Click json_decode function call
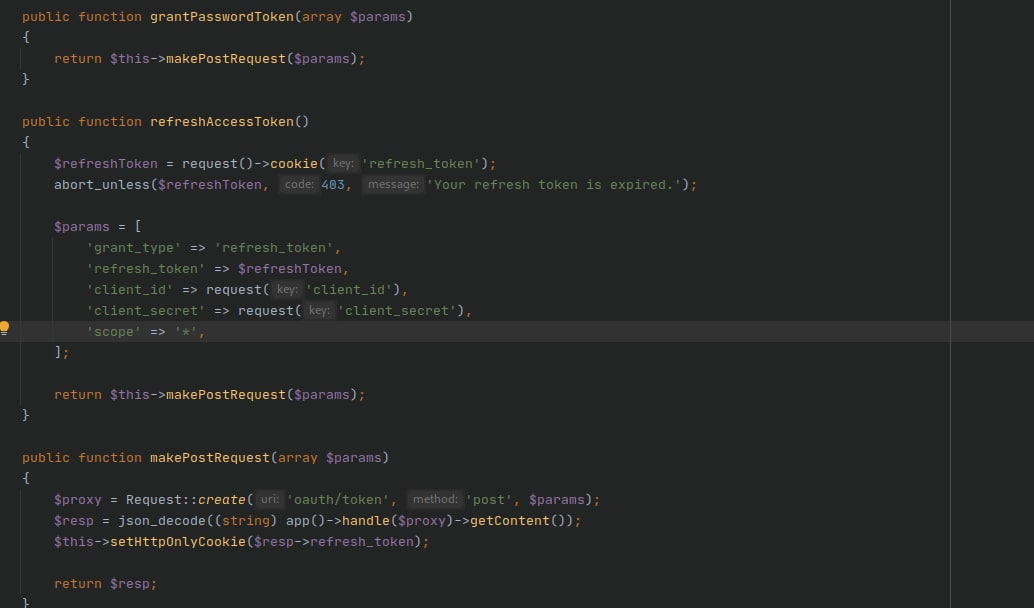 pyautogui.click(x=162, y=521)
